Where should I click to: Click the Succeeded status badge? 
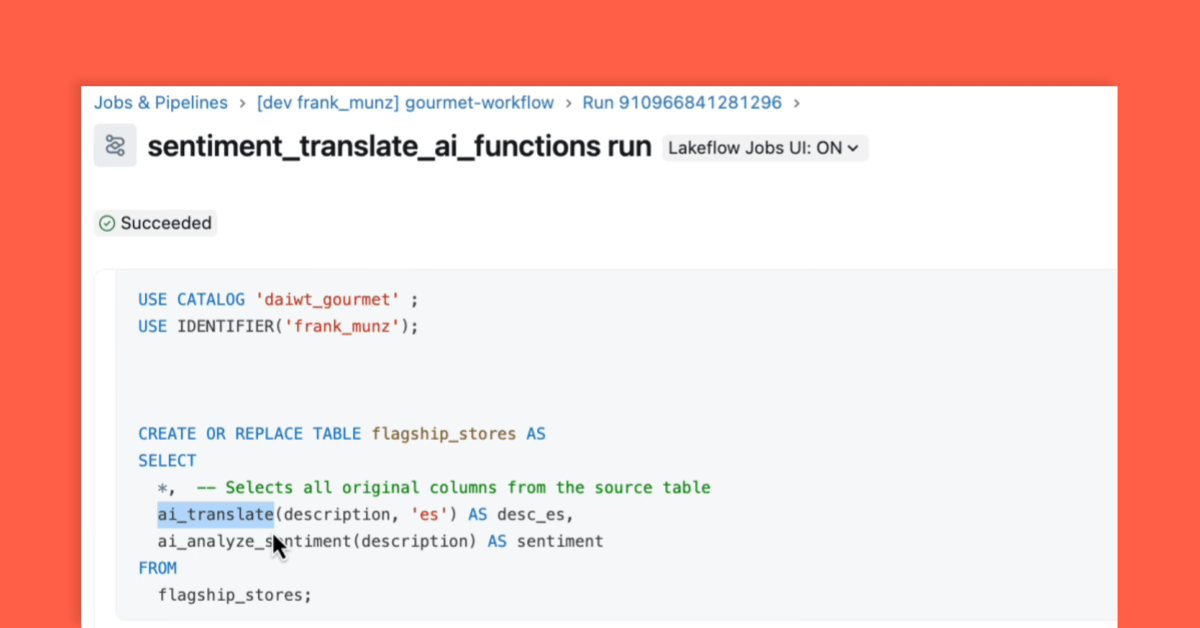(155, 222)
